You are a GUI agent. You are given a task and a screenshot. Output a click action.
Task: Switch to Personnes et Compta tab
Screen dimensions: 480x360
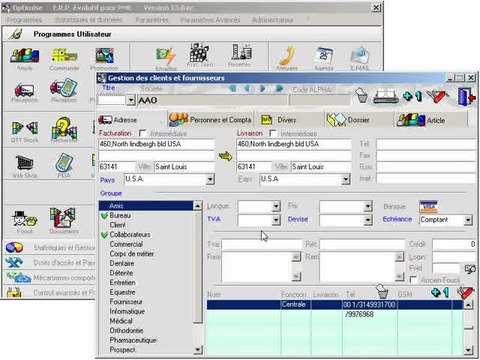(x=211, y=120)
